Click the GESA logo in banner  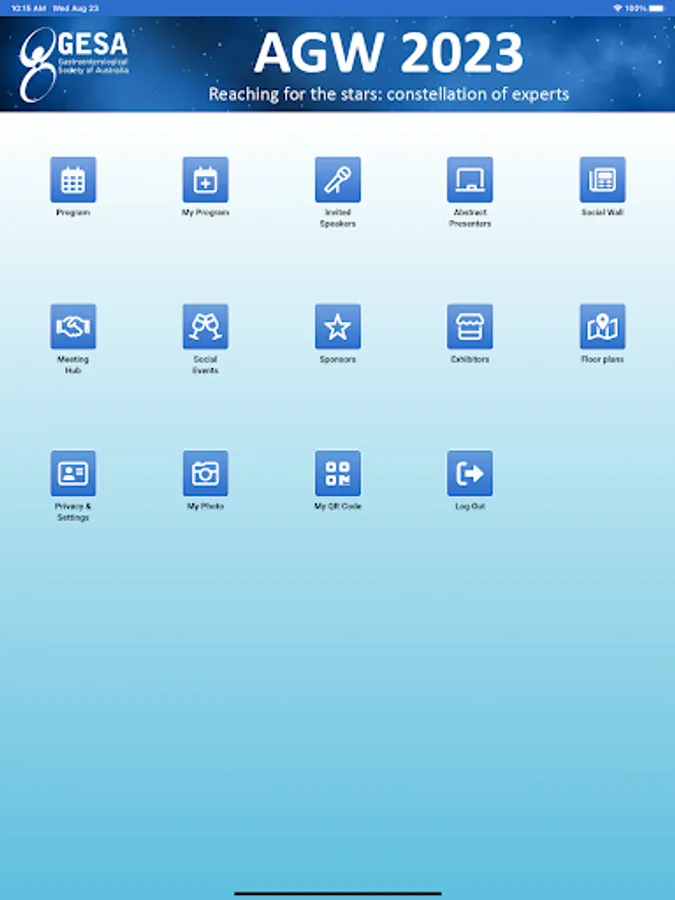point(73,64)
